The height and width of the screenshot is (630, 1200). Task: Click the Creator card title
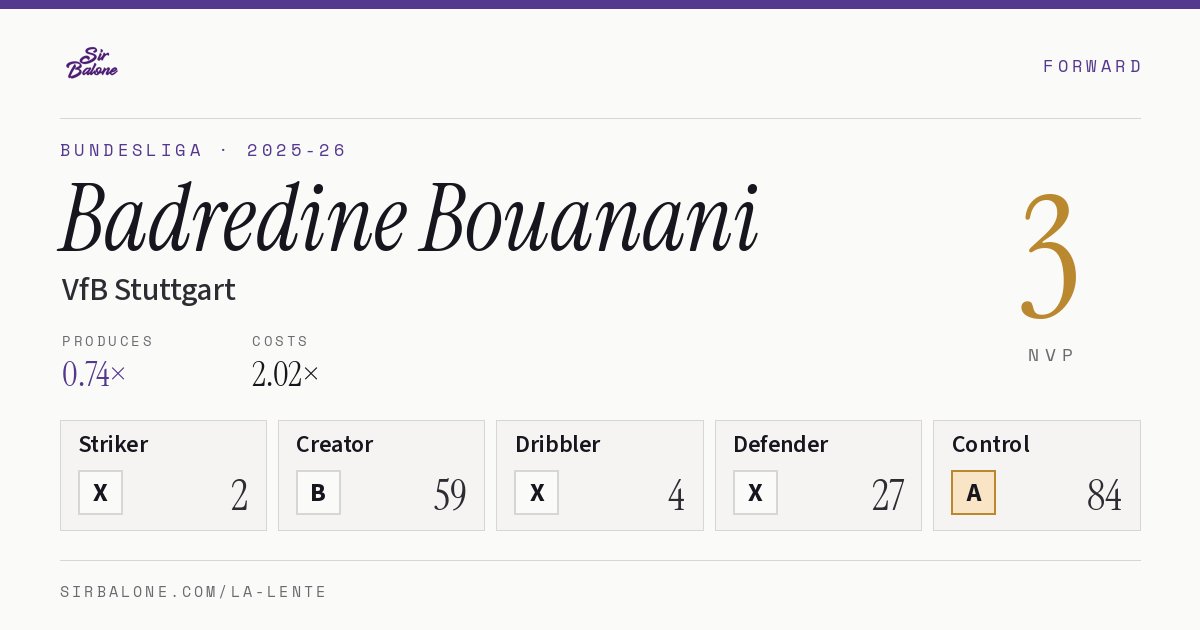tap(335, 444)
